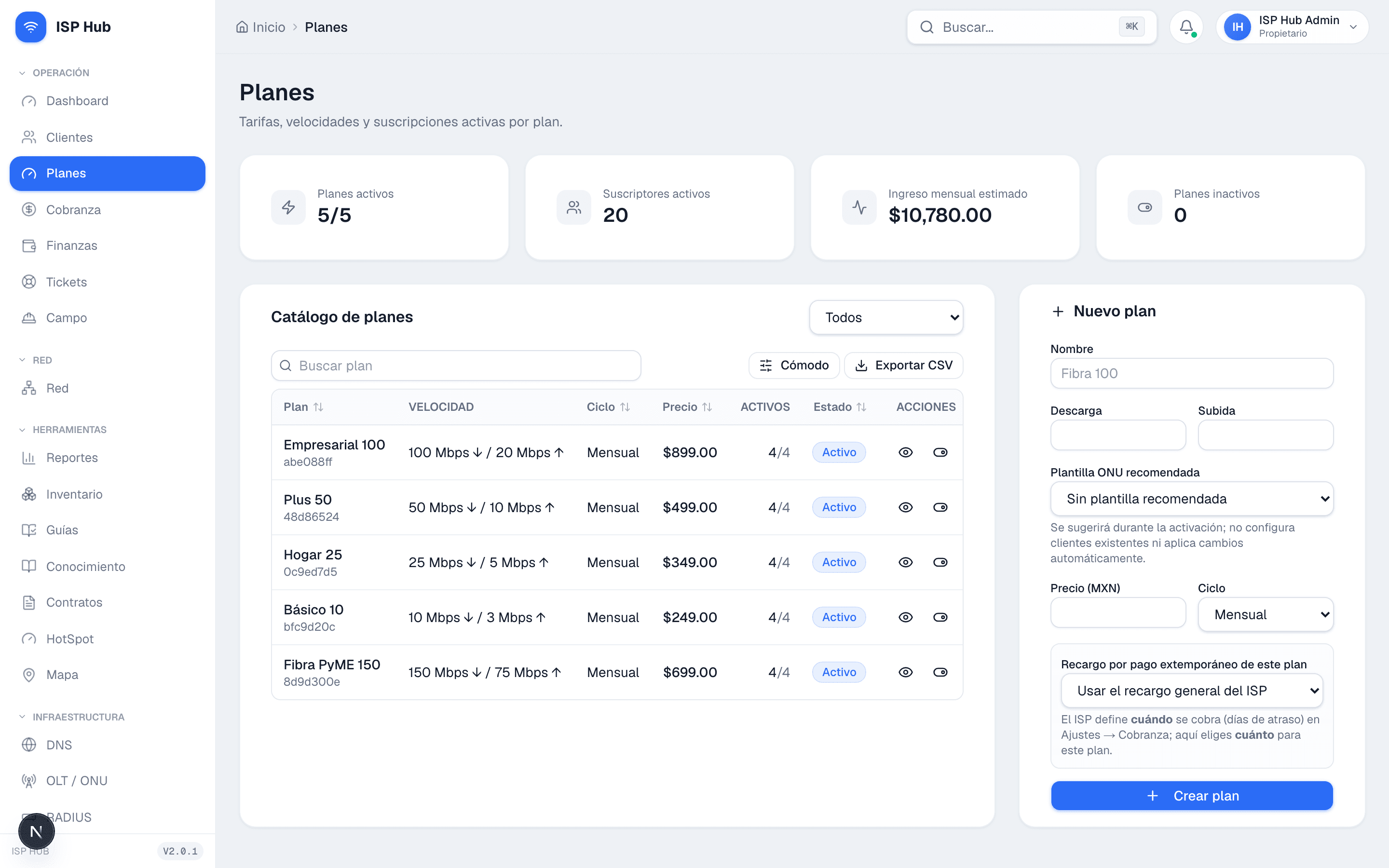Deactivate the Hogar 25 plan toggle
The image size is (1389, 868).
(940, 563)
